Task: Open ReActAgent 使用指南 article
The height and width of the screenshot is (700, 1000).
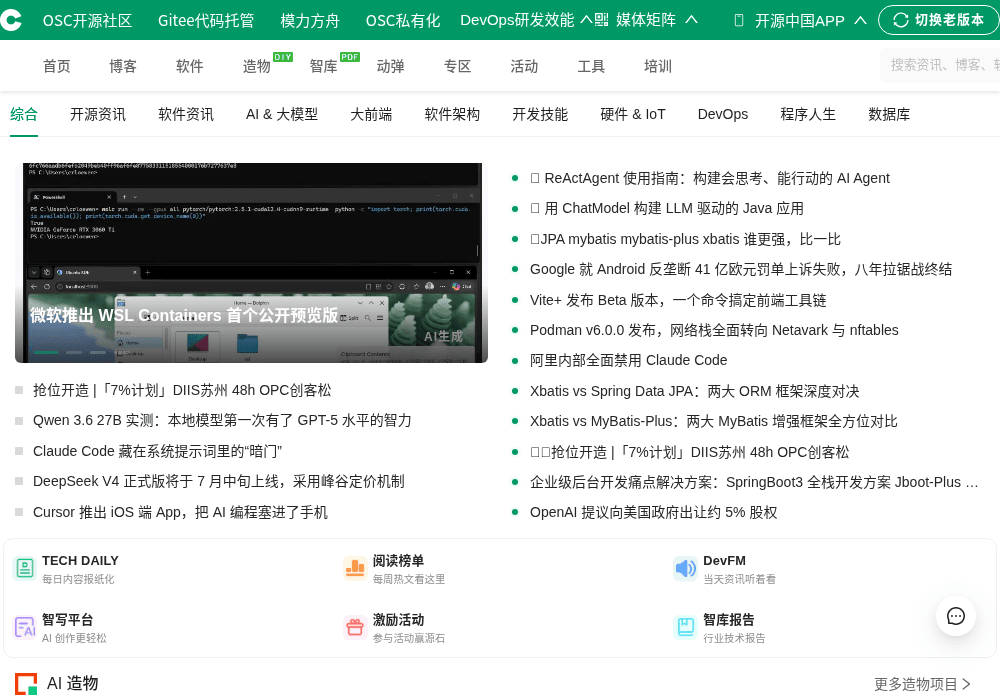Action: 710,179
